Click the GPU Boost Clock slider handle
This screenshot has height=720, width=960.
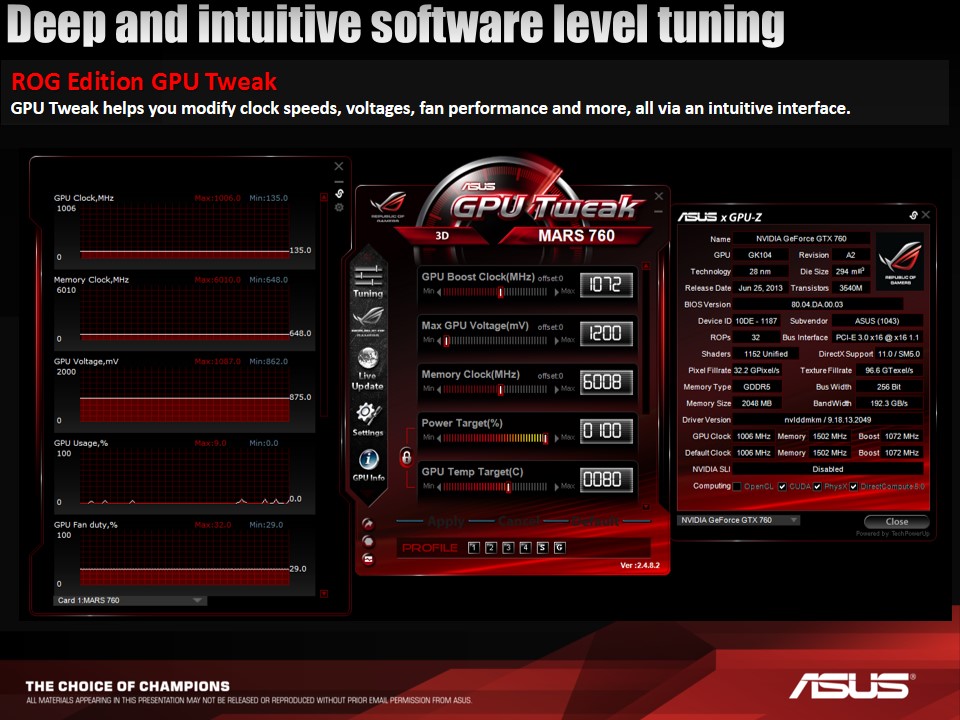coord(501,292)
